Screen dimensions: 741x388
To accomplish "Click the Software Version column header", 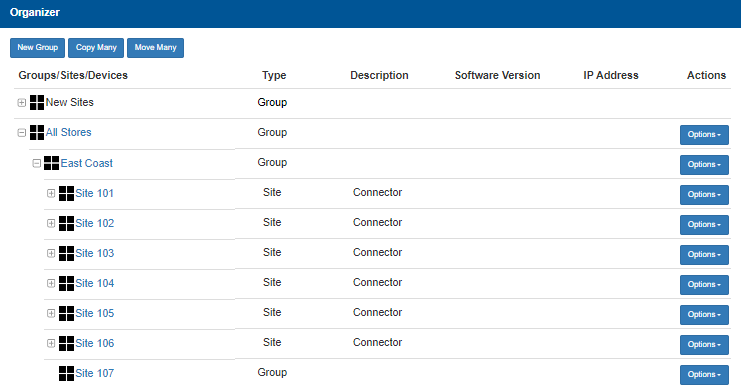I will point(497,75).
